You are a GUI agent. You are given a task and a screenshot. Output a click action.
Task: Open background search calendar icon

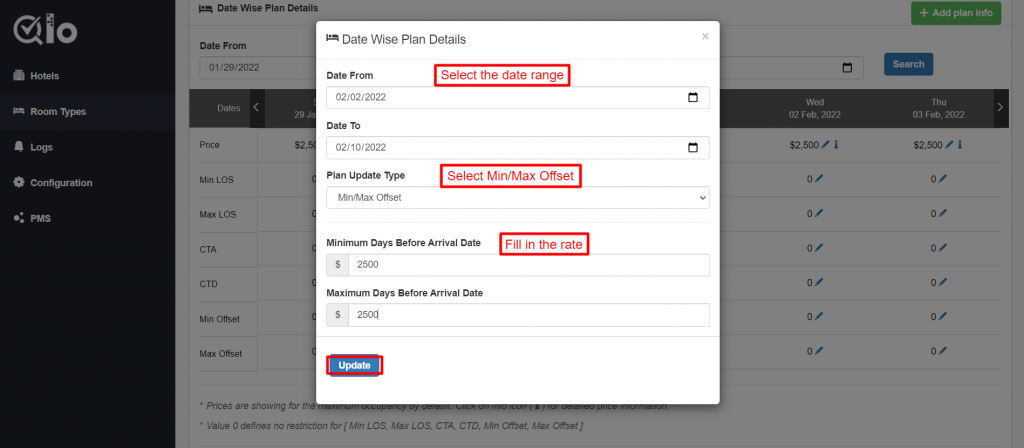[x=848, y=67]
